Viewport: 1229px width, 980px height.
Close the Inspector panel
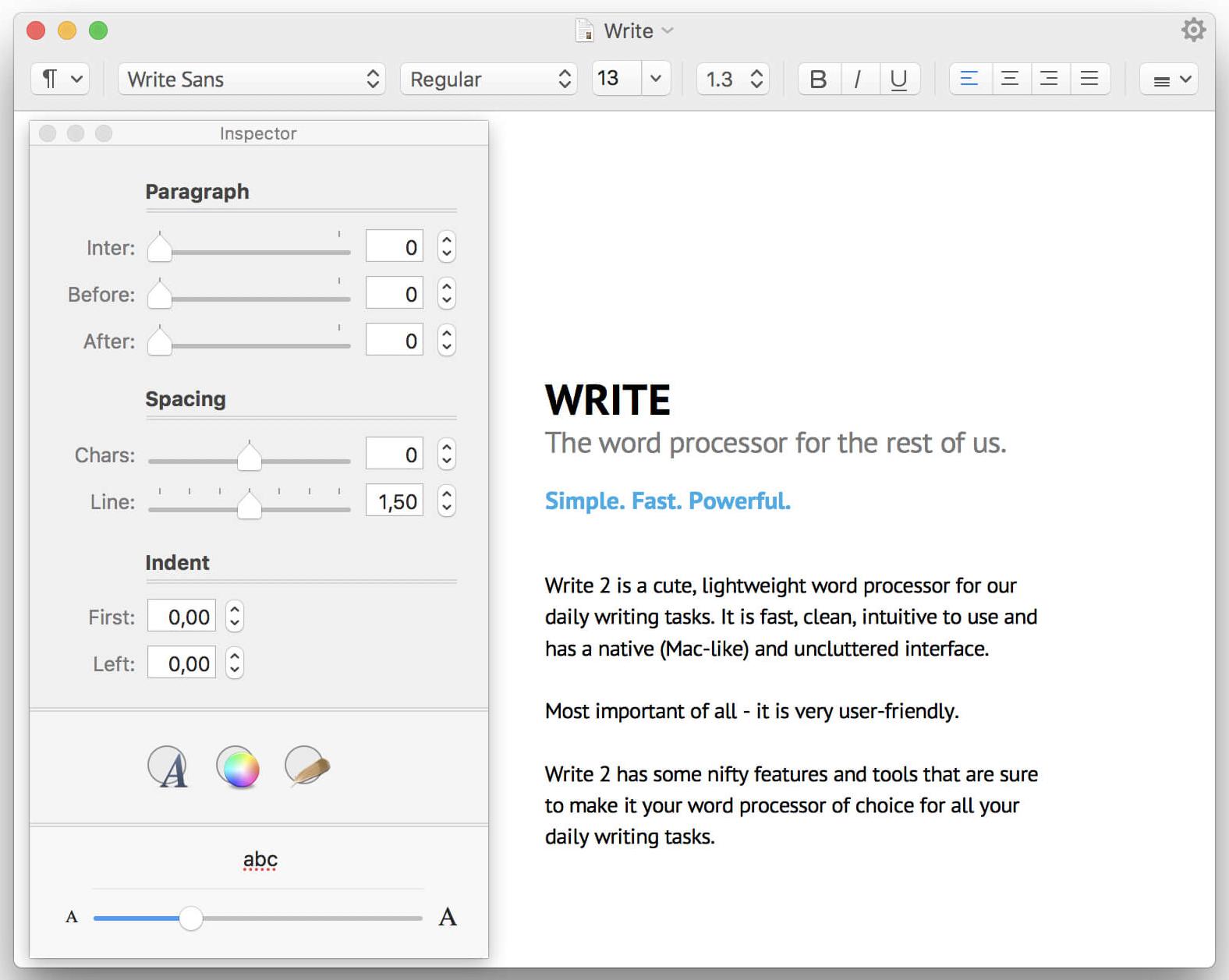click(48, 133)
